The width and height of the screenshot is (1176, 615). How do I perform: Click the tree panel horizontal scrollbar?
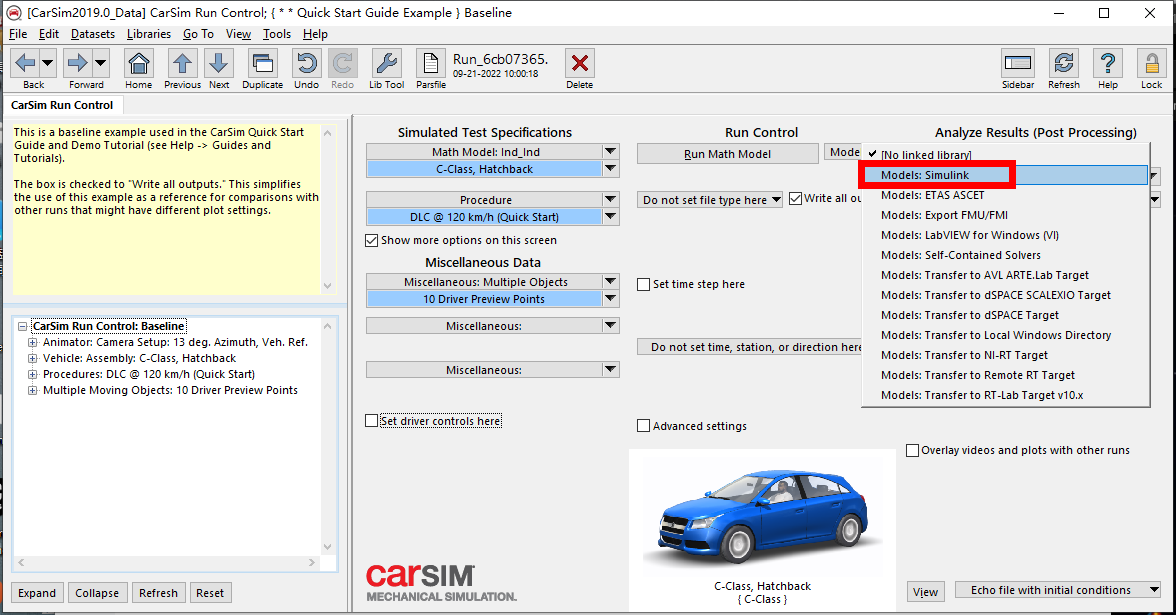tap(166, 562)
